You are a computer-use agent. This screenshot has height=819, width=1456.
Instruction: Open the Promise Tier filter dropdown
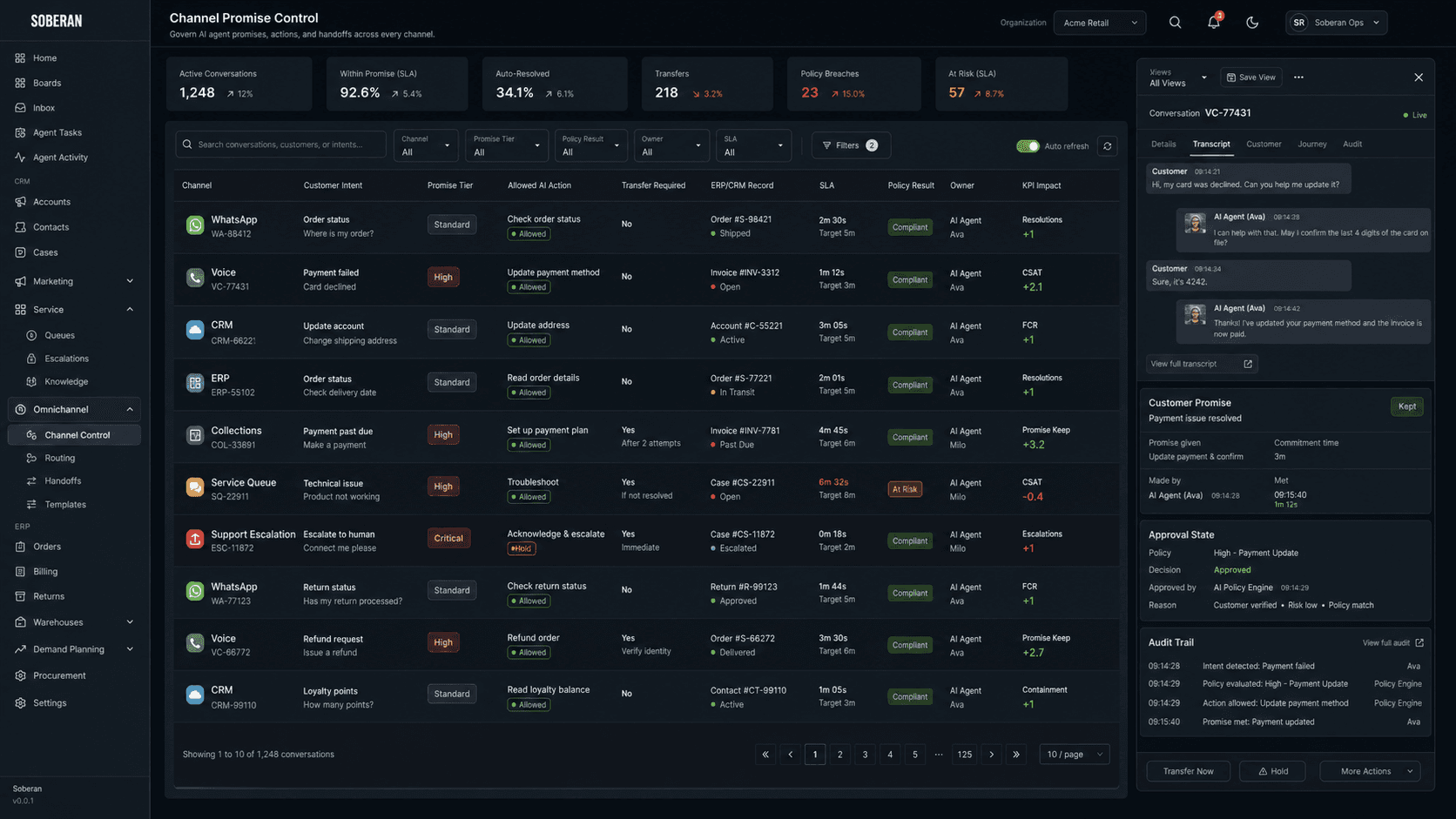(506, 145)
